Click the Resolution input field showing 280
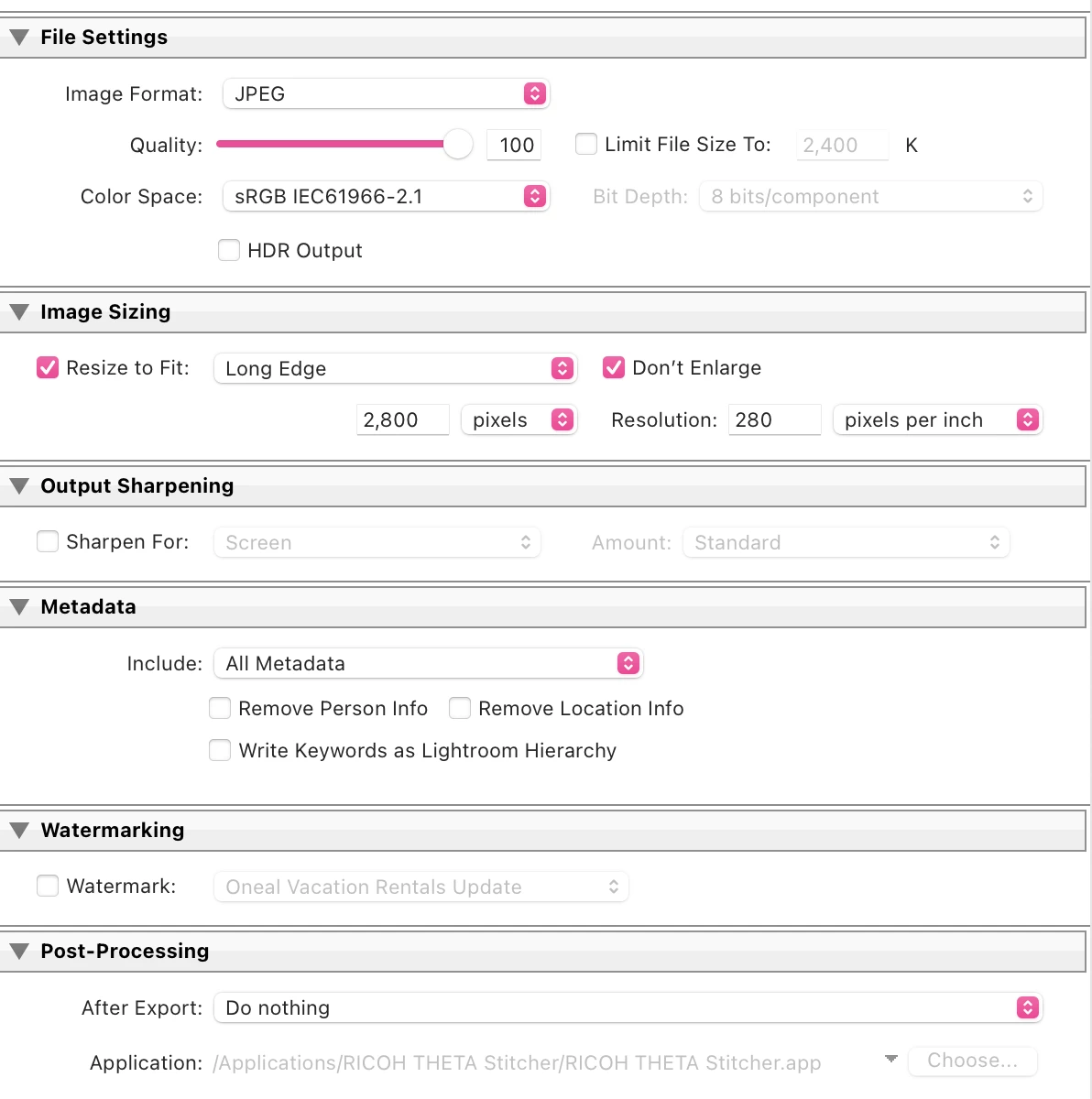The width and height of the screenshot is (1092, 1099). [774, 419]
